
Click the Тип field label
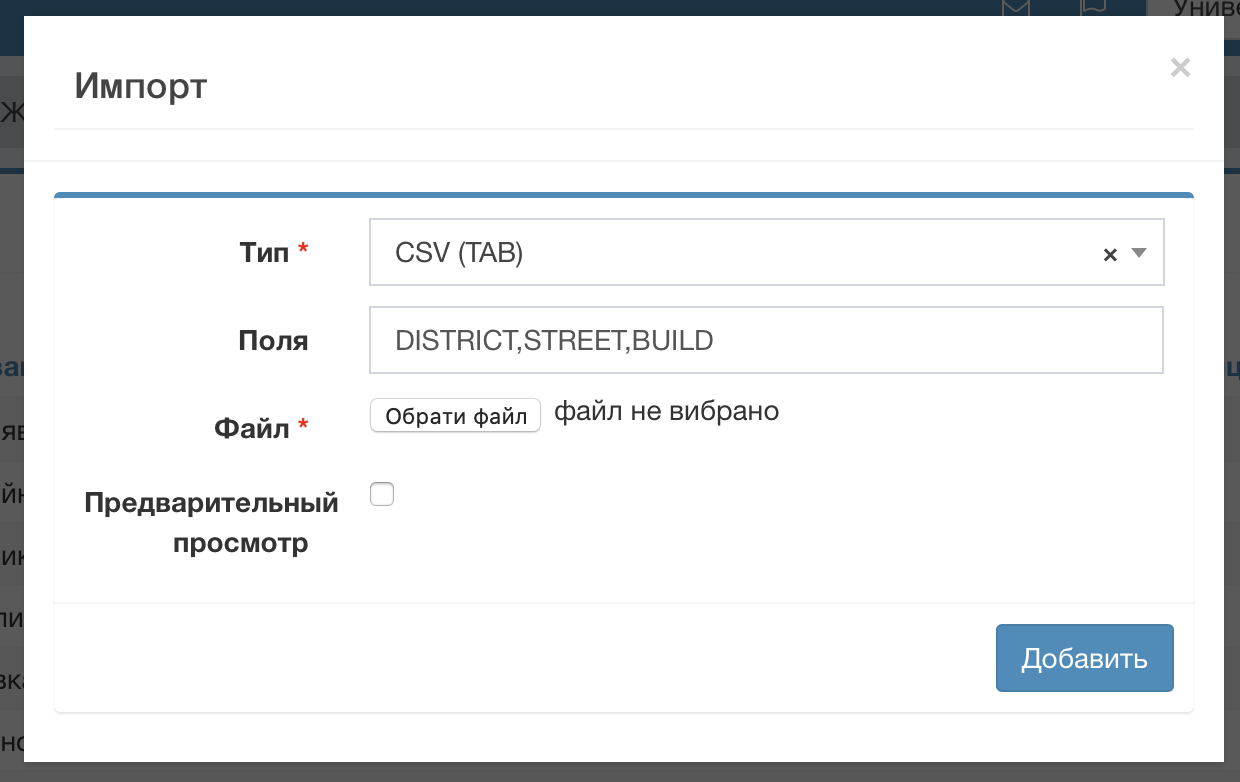[264, 253]
